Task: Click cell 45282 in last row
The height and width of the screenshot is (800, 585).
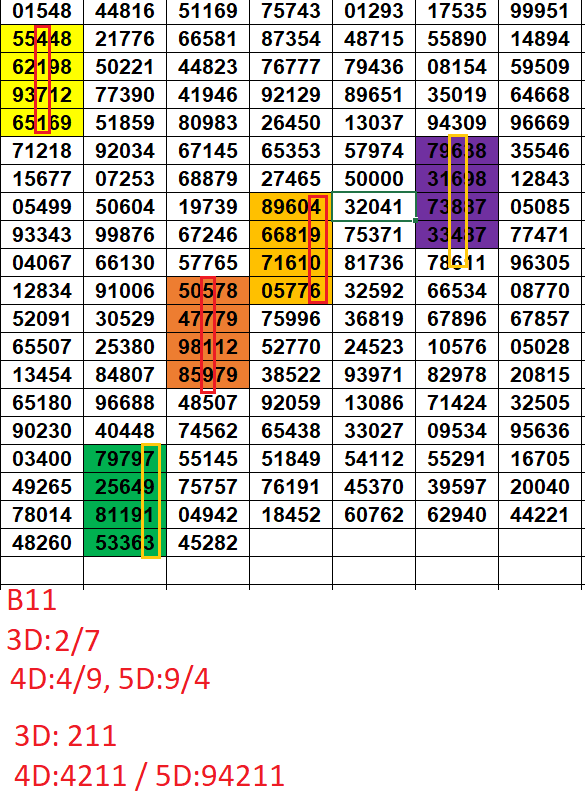Action: [208, 542]
